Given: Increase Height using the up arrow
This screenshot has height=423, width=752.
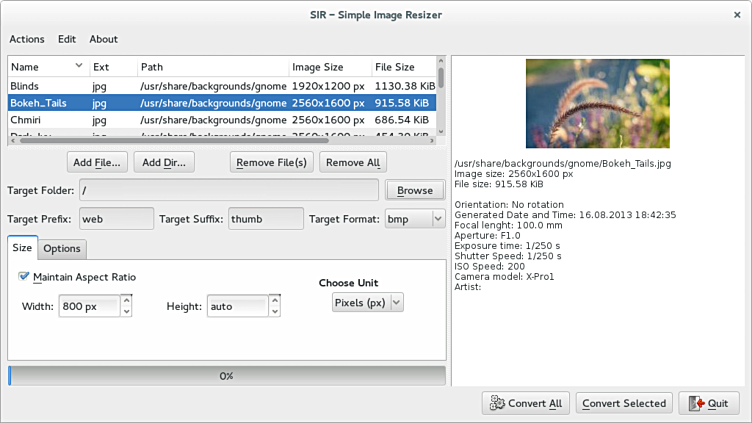Looking at the screenshot, I should 275,300.
